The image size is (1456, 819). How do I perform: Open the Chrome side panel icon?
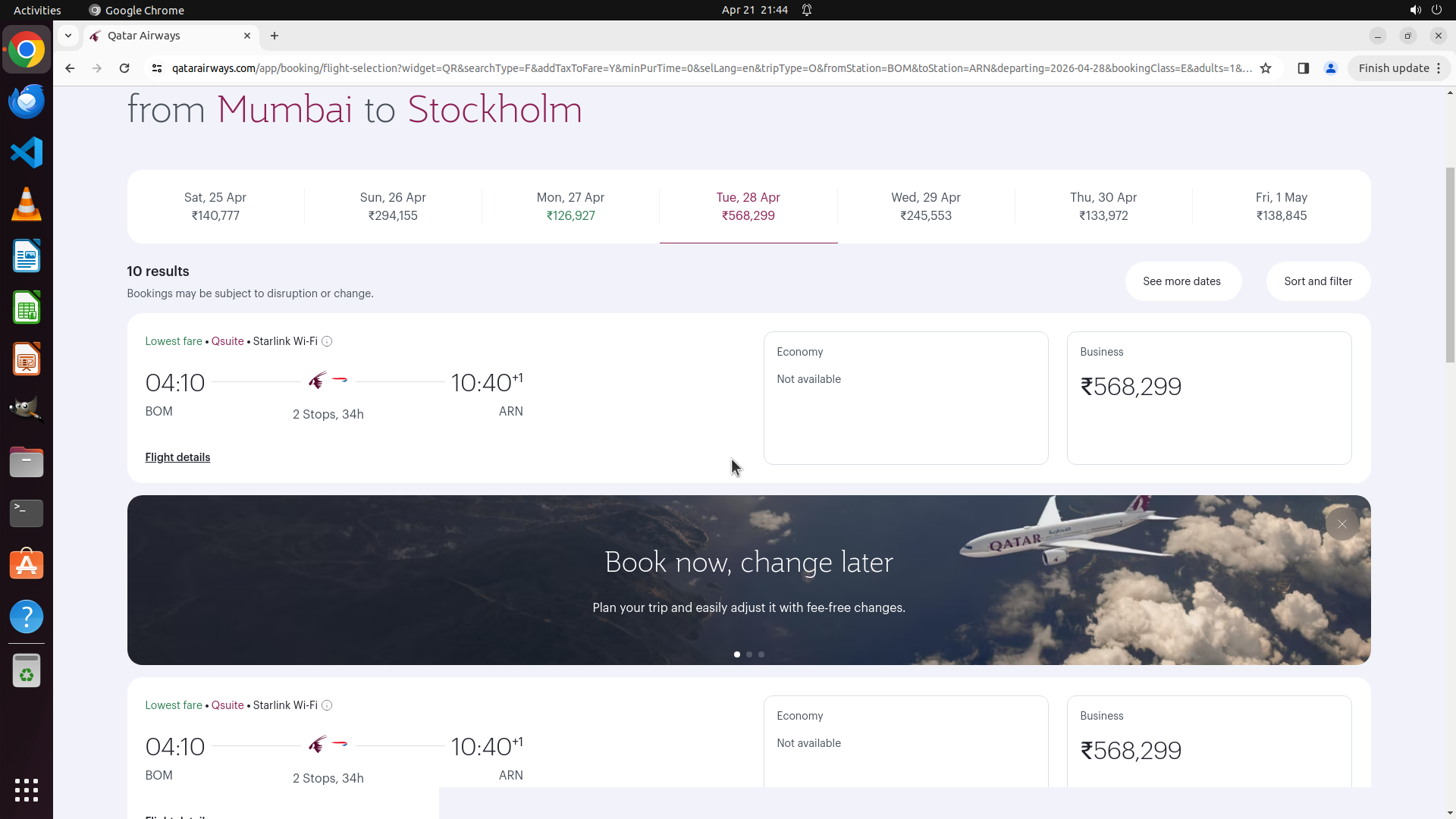click(x=1303, y=68)
